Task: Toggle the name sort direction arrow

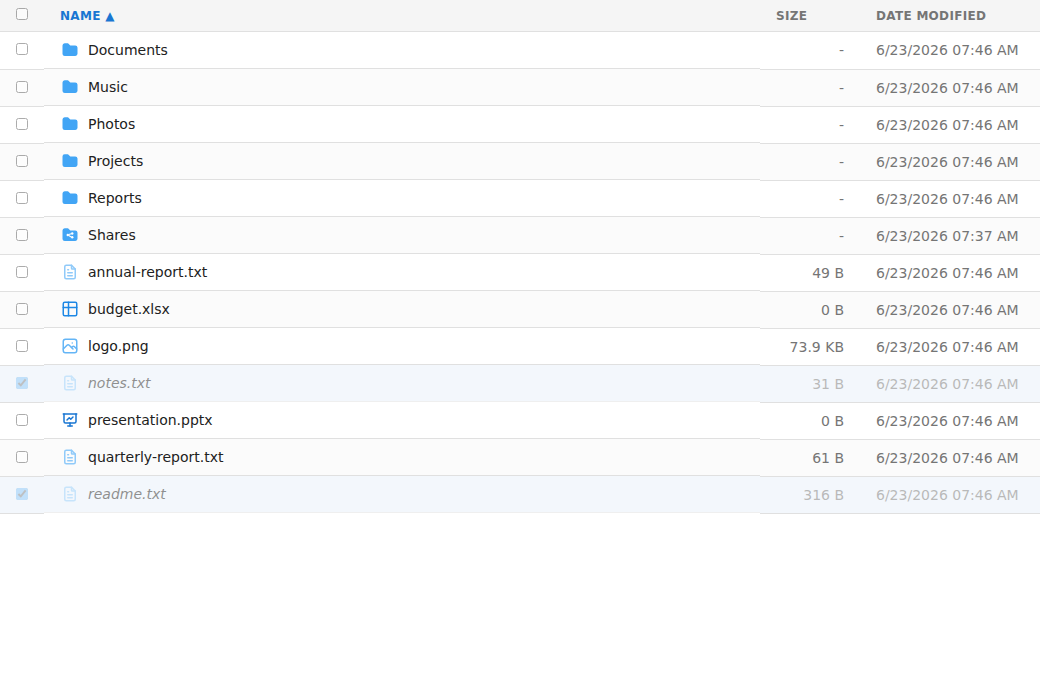Action: (x=110, y=17)
